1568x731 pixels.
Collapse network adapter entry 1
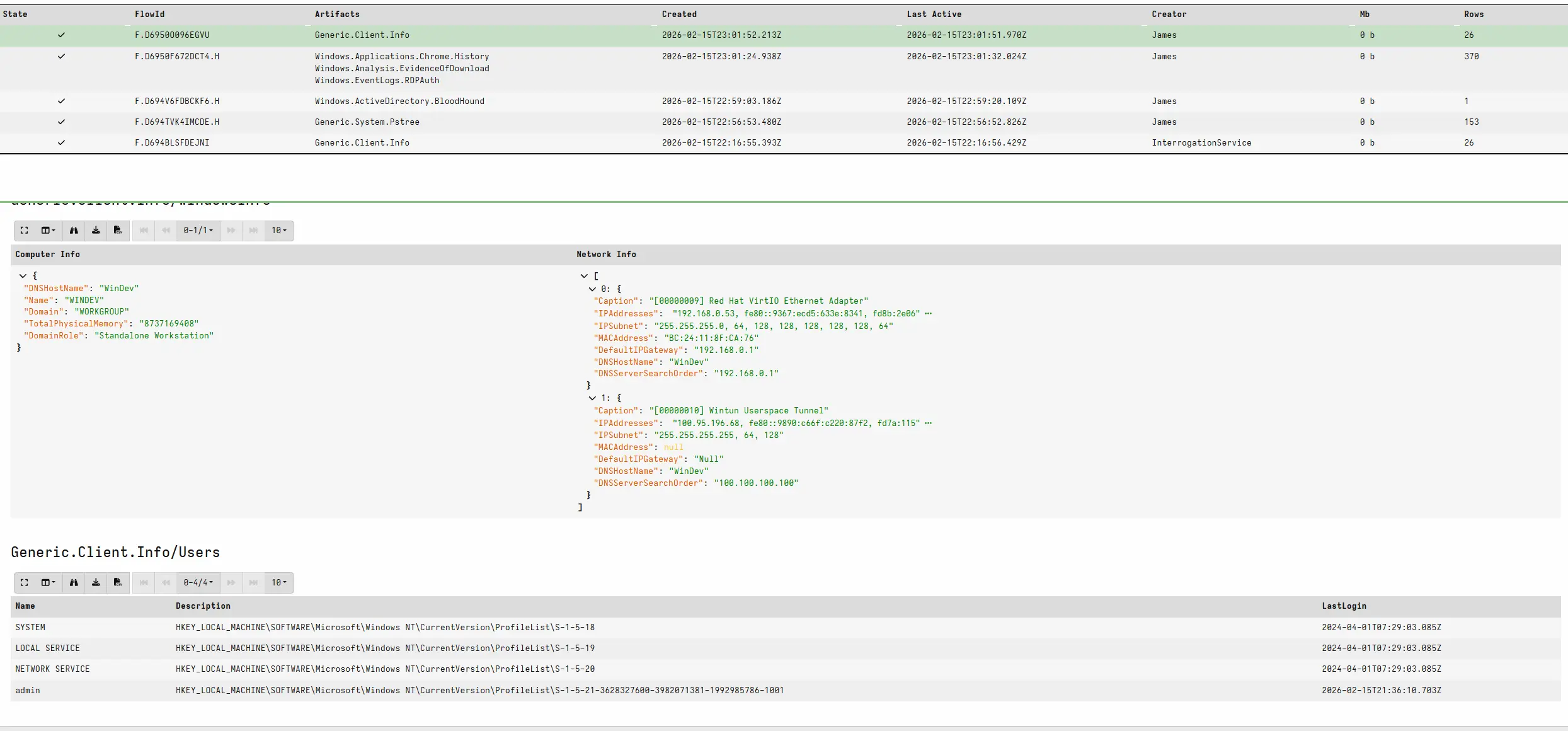pyautogui.click(x=592, y=398)
